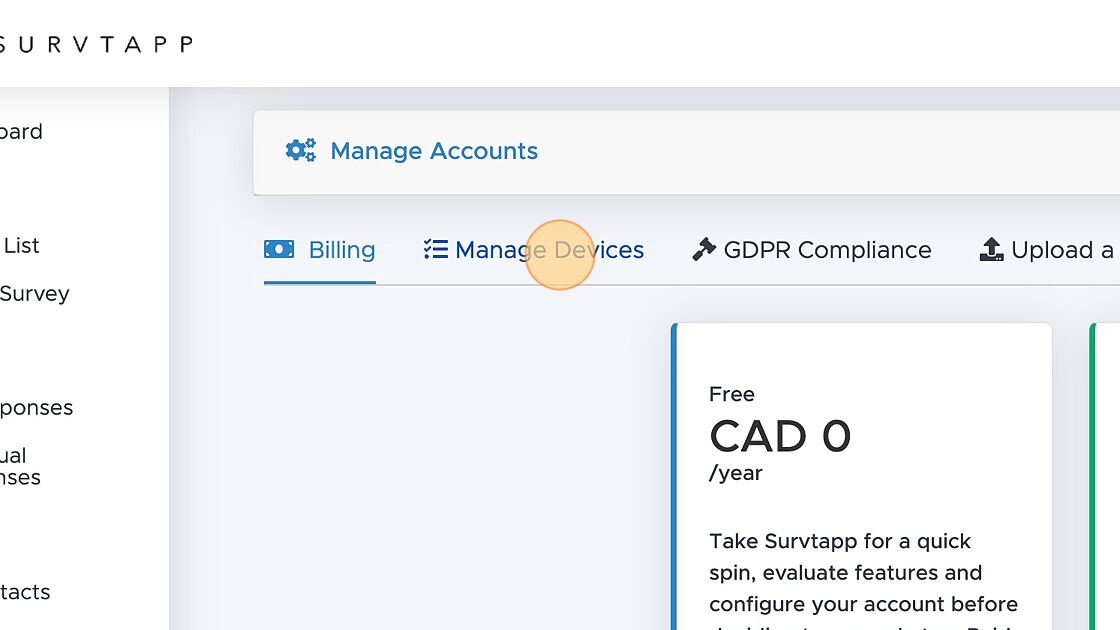Click the SURVTAPP logo text
The image size is (1120, 630).
[x=96, y=44]
